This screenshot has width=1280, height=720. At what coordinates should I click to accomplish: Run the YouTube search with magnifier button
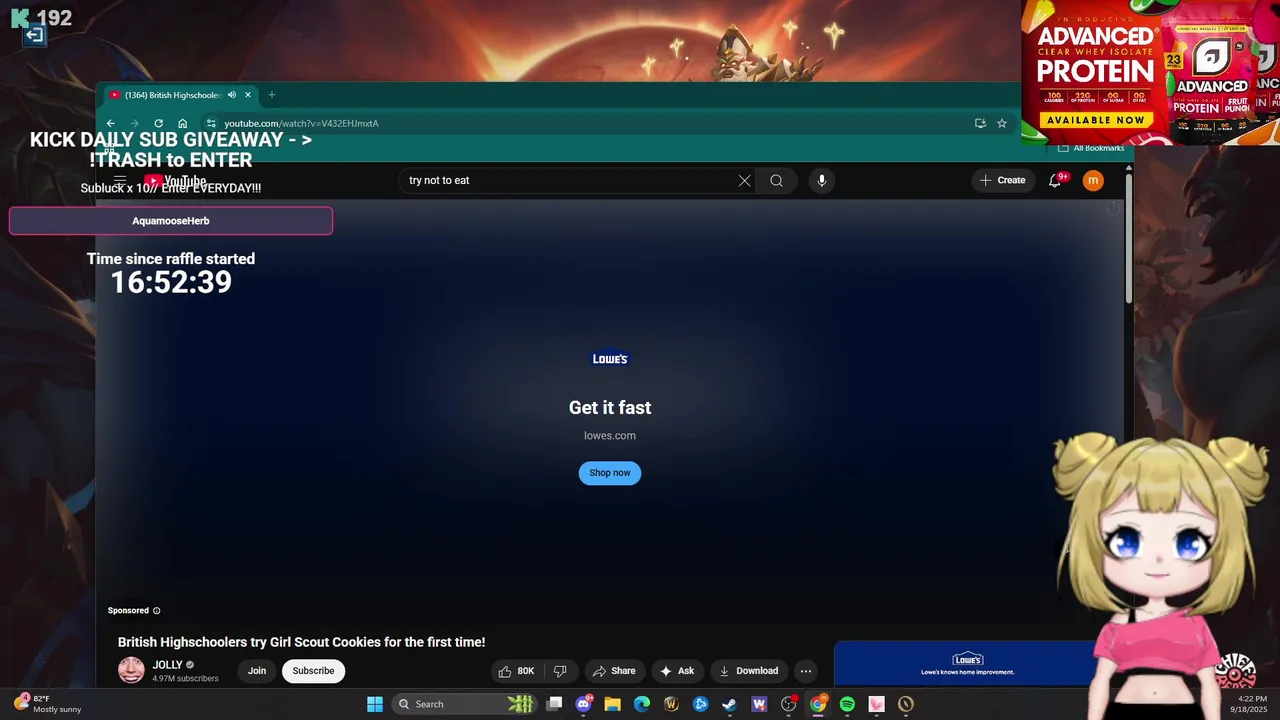pos(776,180)
